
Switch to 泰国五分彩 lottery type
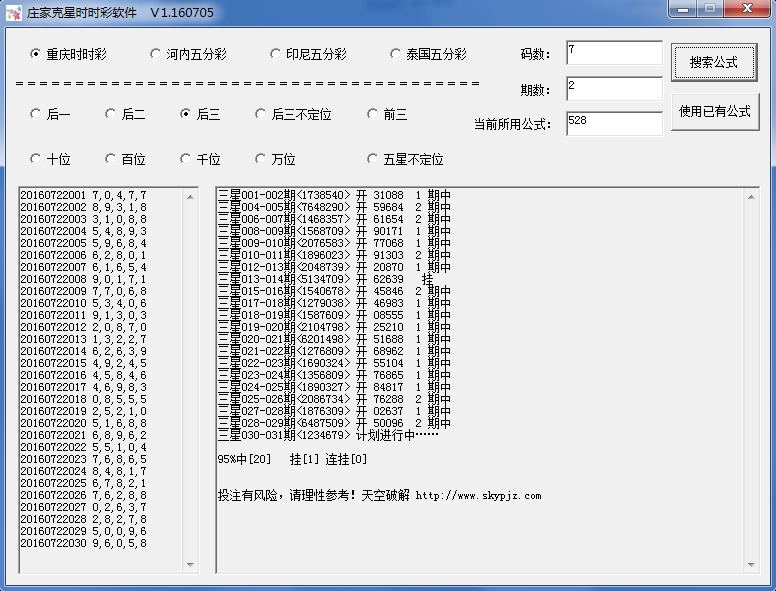pos(396,54)
